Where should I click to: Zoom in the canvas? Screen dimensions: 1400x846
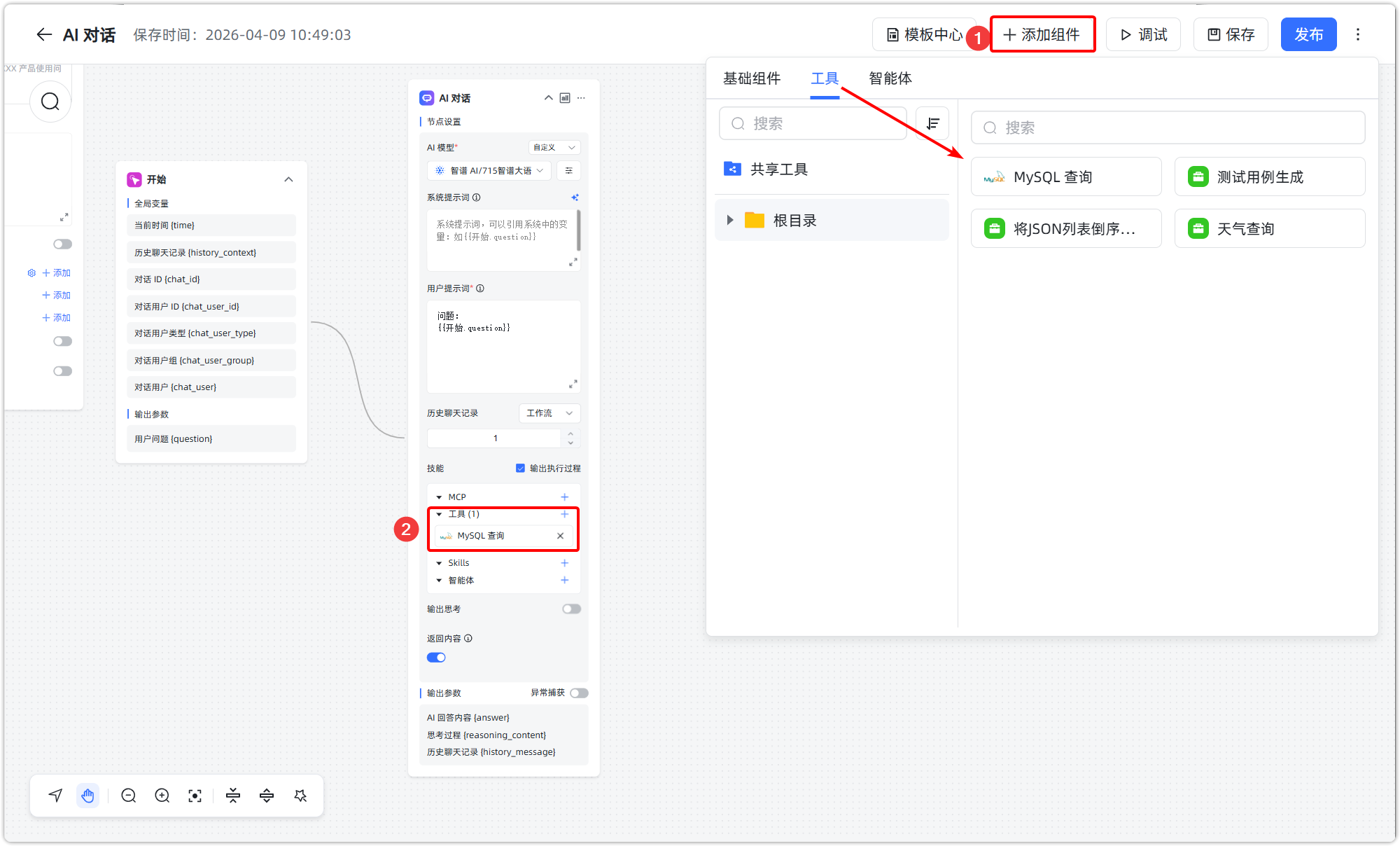[x=162, y=796]
